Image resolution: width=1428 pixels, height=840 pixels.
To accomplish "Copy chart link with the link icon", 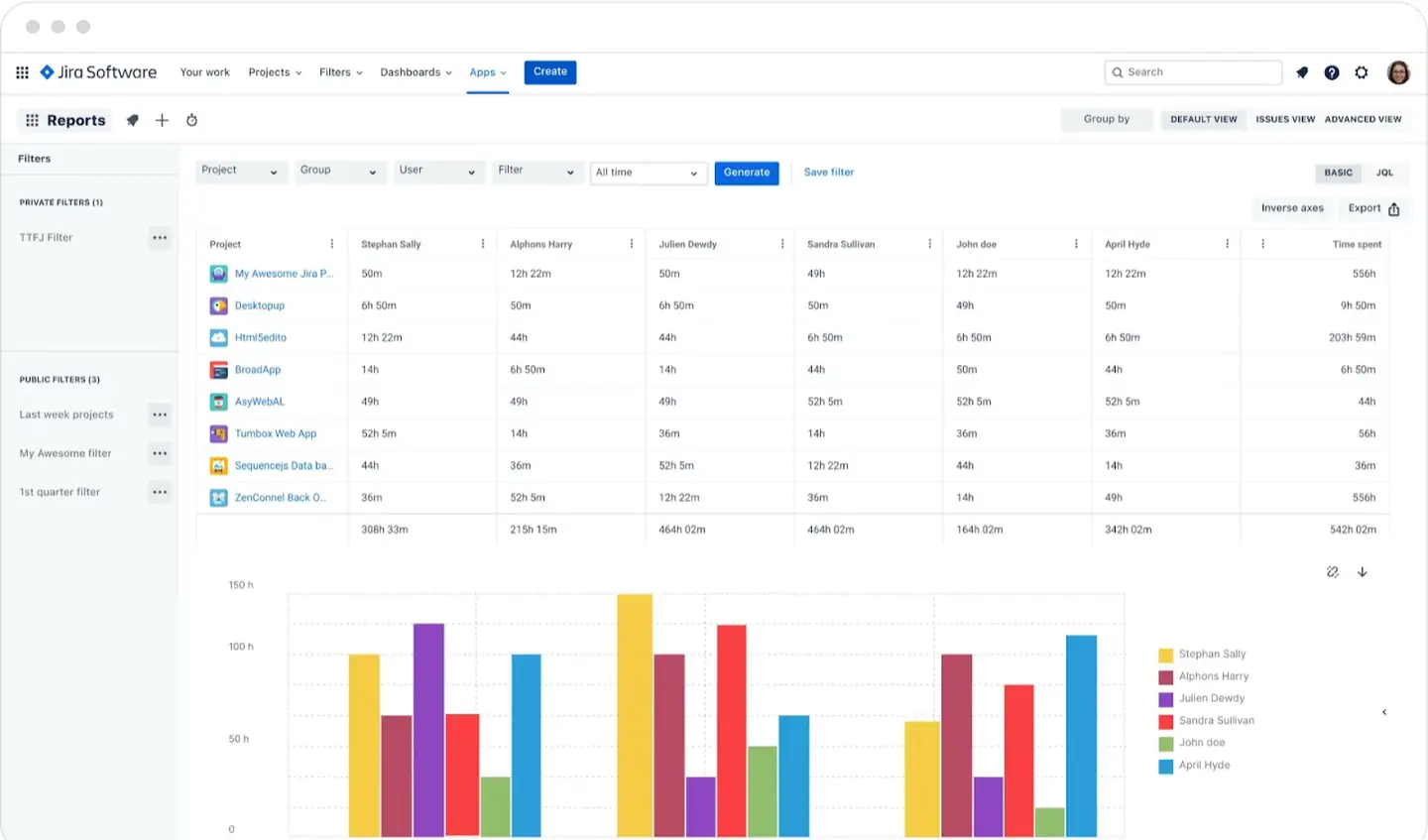I will click(x=1332, y=572).
